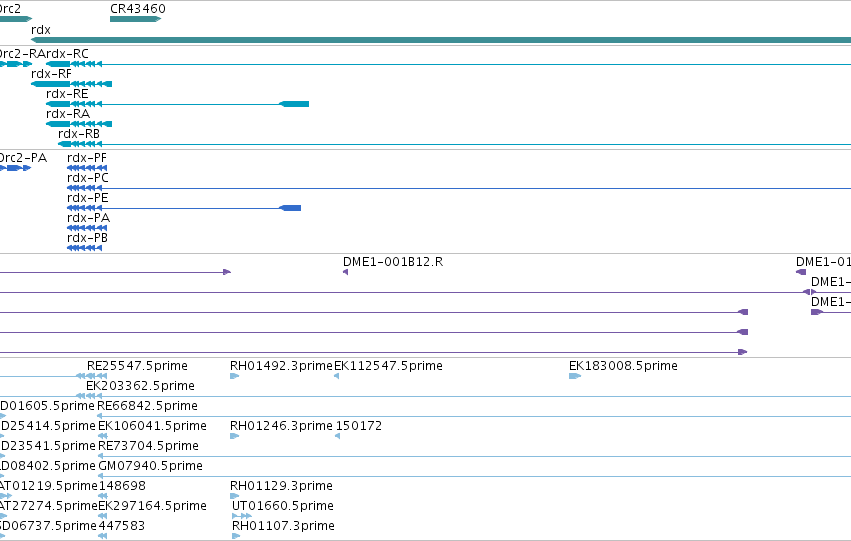Open the RE73704.5prime EST label
851x541 pixels.
click(149, 447)
